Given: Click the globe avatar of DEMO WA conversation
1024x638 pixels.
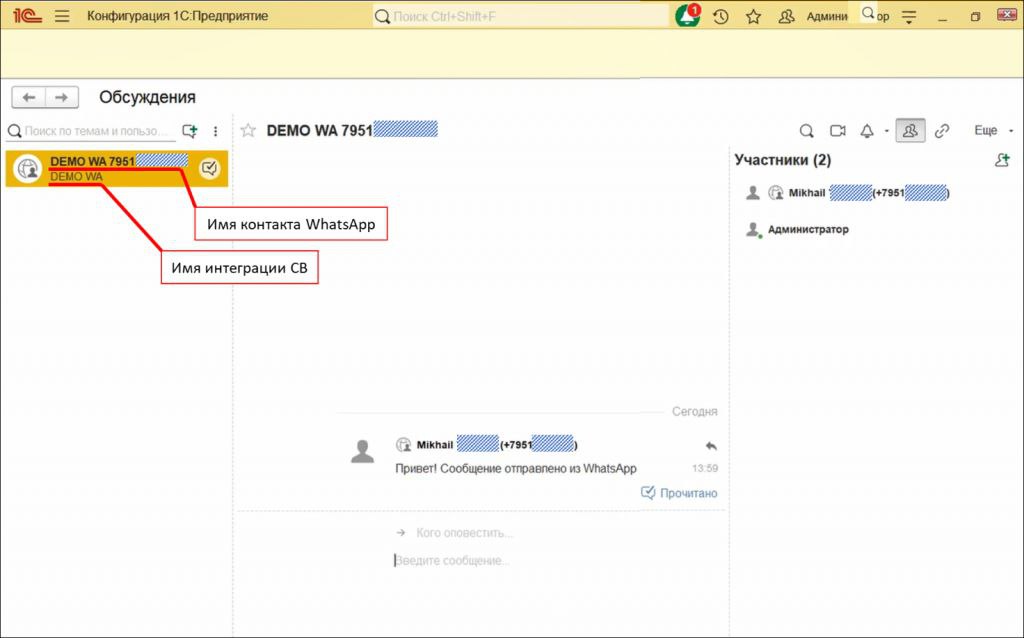Looking at the screenshot, I should [28, 169].
